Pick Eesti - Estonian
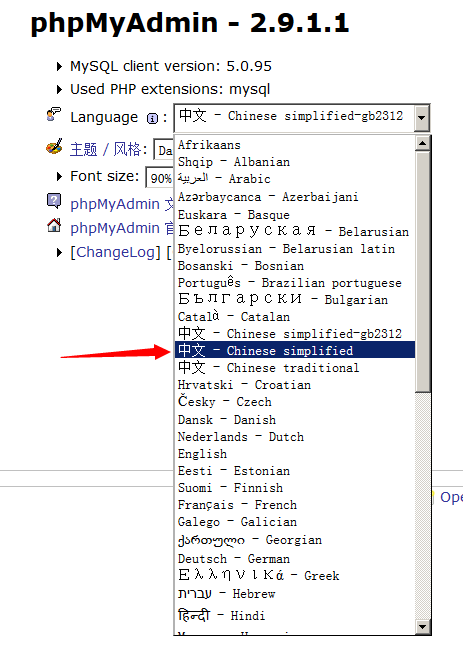The image size is (463, 651). (295, 471)
